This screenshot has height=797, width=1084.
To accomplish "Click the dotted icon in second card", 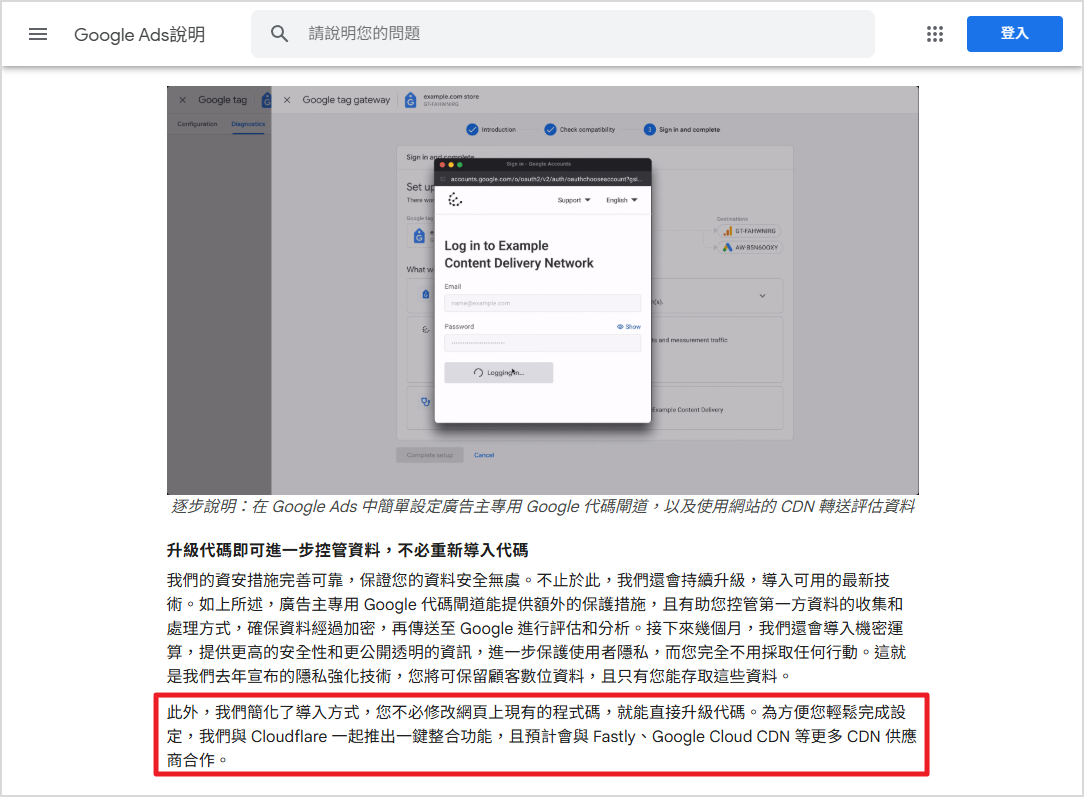I will 426,330.
